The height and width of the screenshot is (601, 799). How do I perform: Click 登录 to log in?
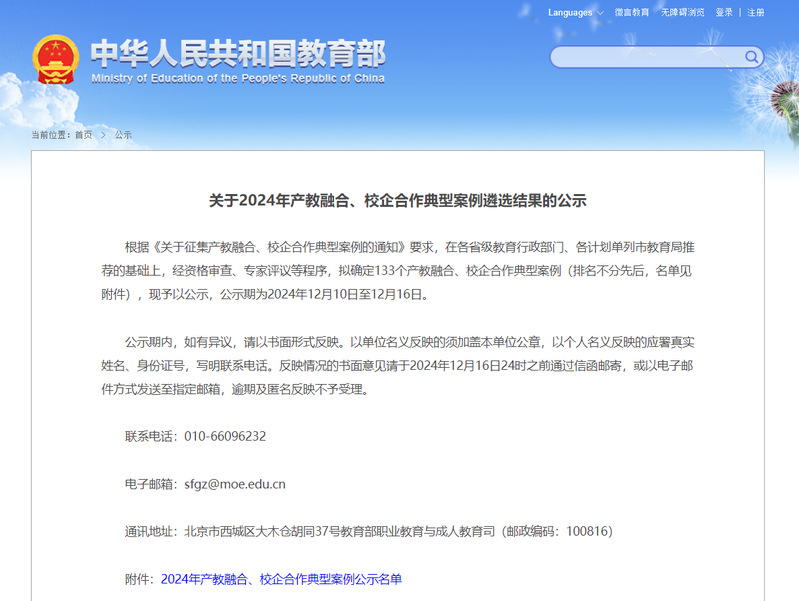click(724, 13)
